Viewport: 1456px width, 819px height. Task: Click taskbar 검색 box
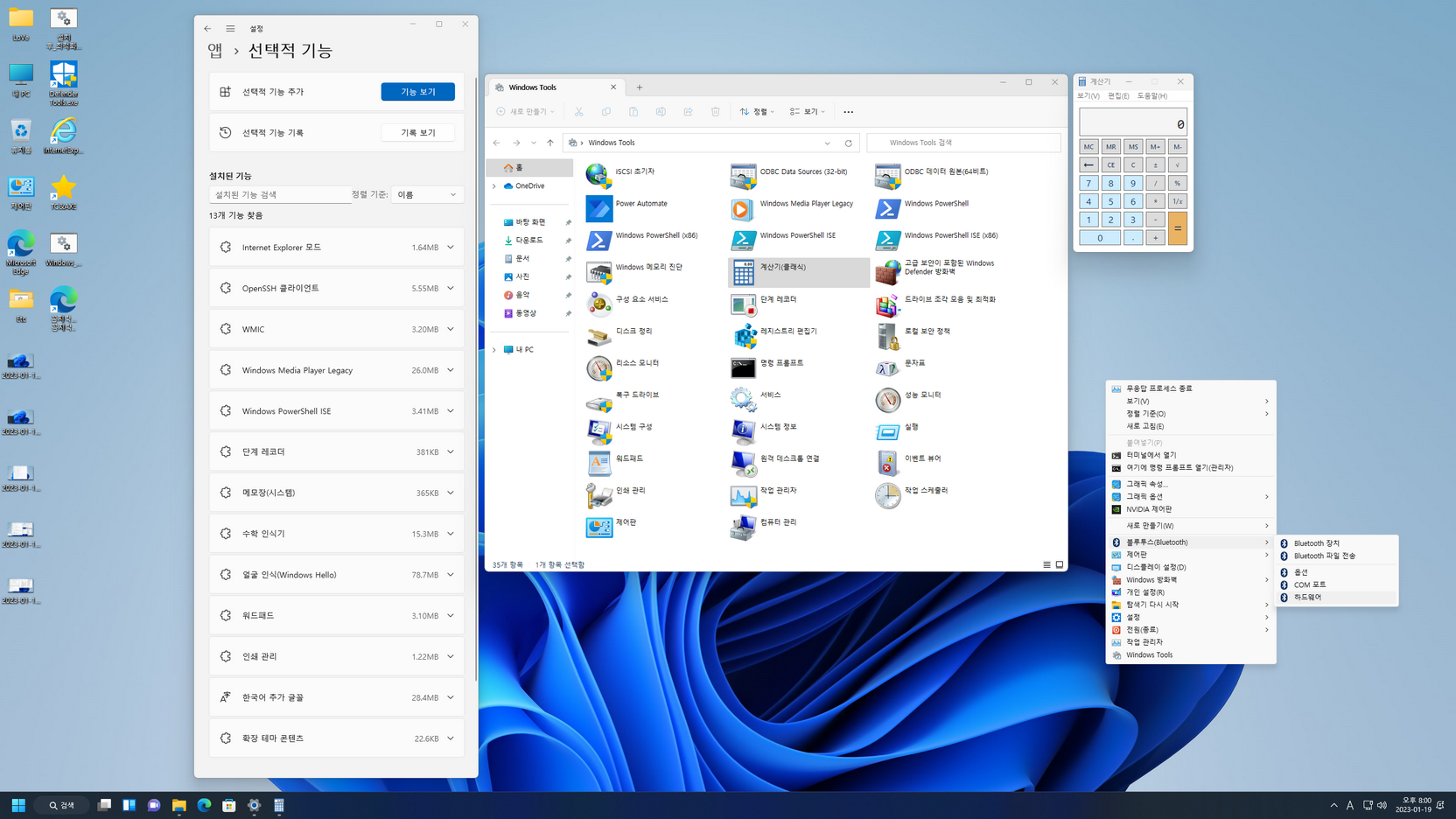tap(62, 805)
